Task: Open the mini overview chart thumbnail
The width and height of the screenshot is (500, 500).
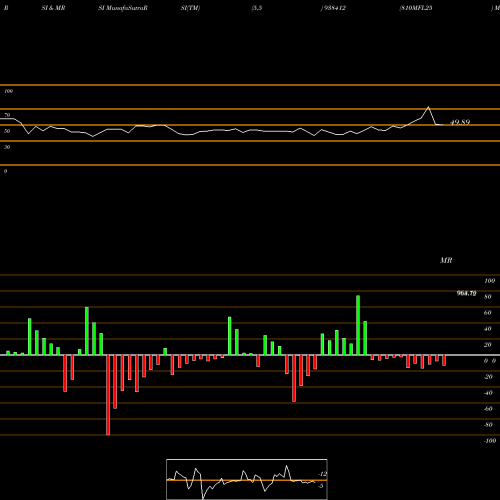Action: coord(247,479)
